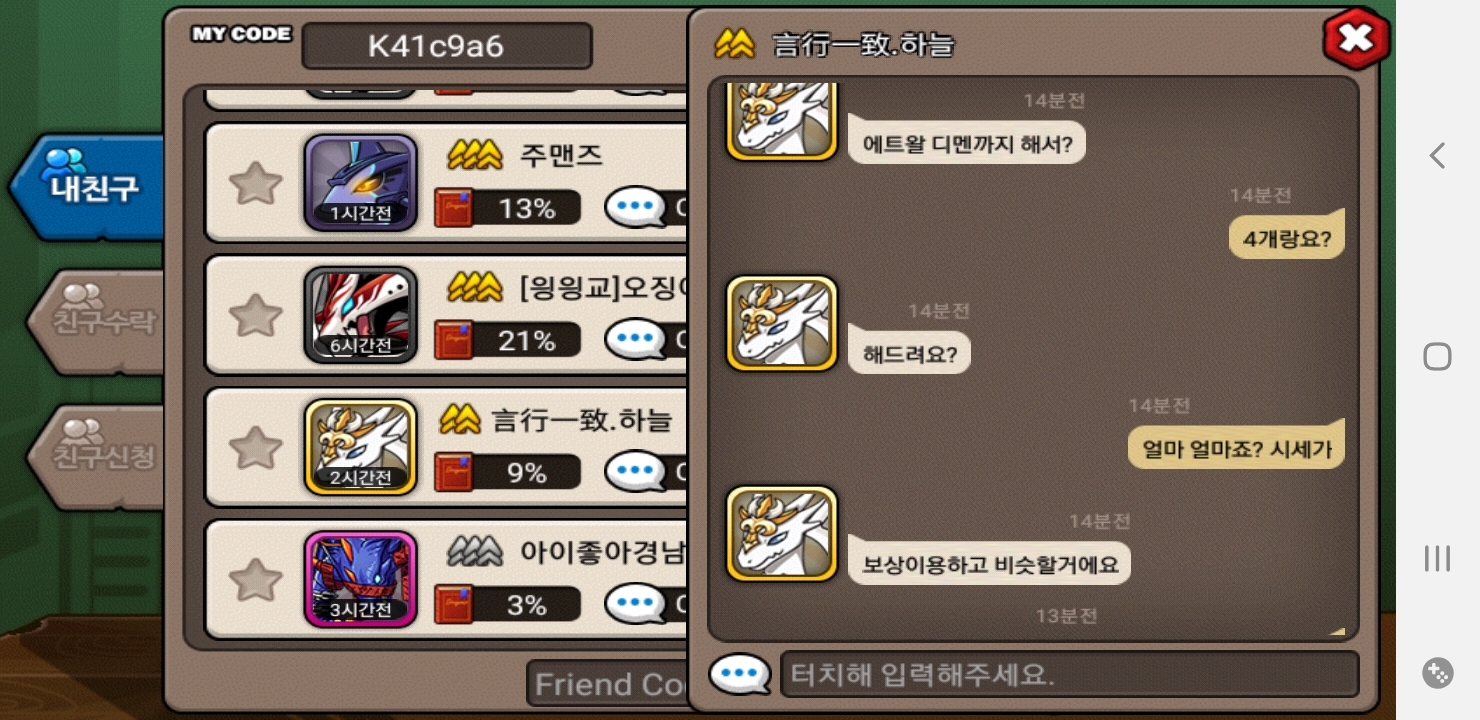The width and height of the screenshot is (1480, 720).
Task: Toggle favorite star for [잉잉교]오징어
Action: [x=256, y=315]
